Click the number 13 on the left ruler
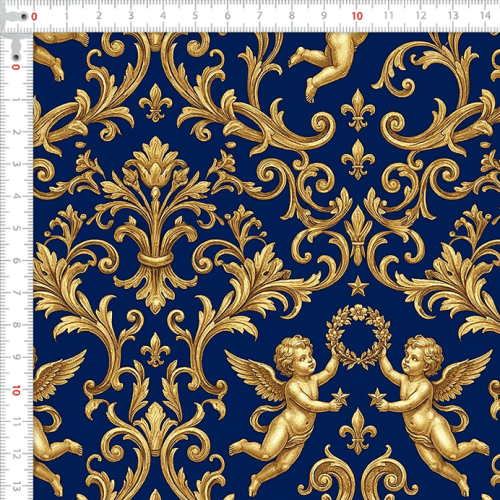Screen dimensions: 500x500 (16, 487)
